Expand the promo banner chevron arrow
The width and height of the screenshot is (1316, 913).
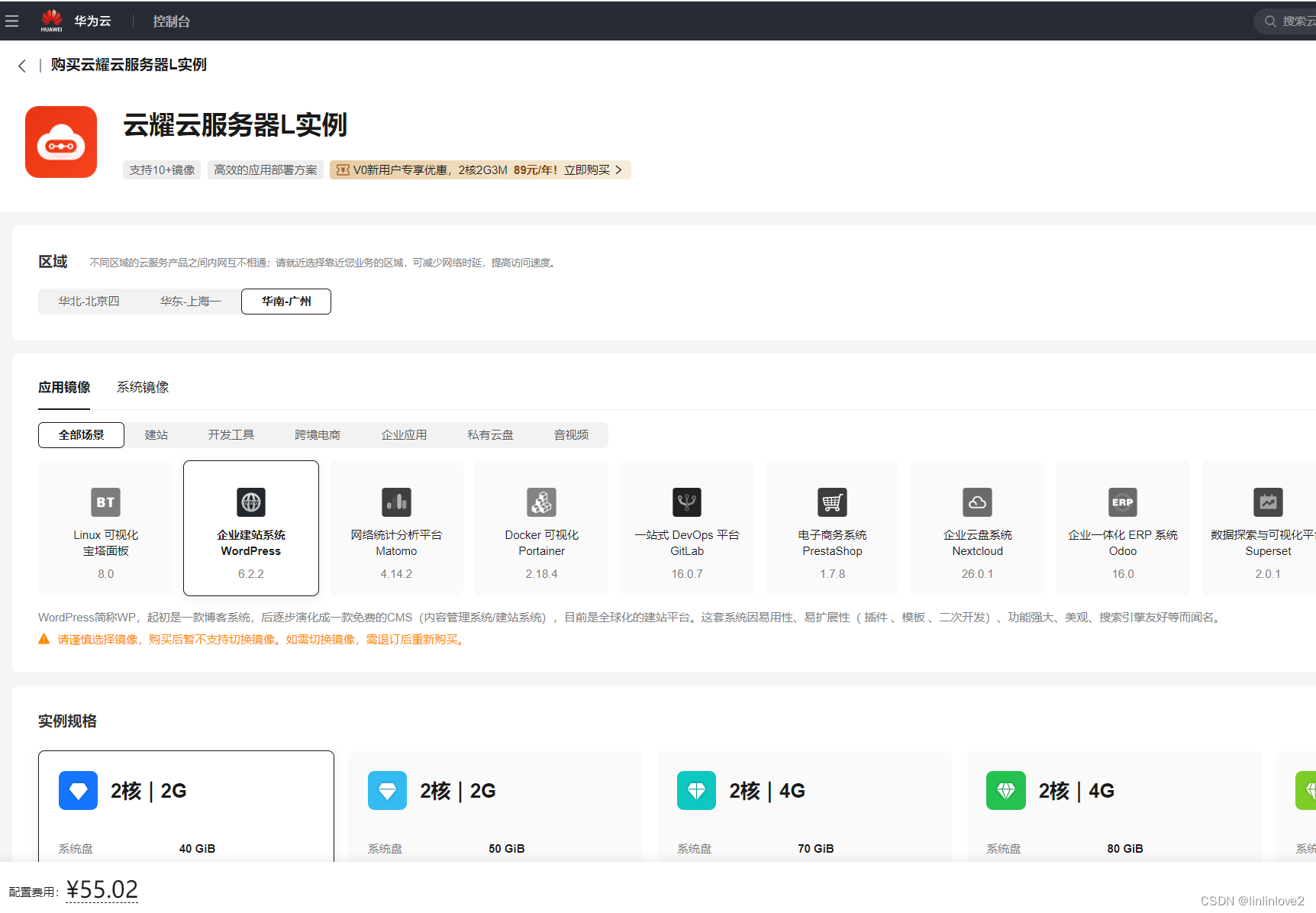pyautogui.click(x=618, y=170)
